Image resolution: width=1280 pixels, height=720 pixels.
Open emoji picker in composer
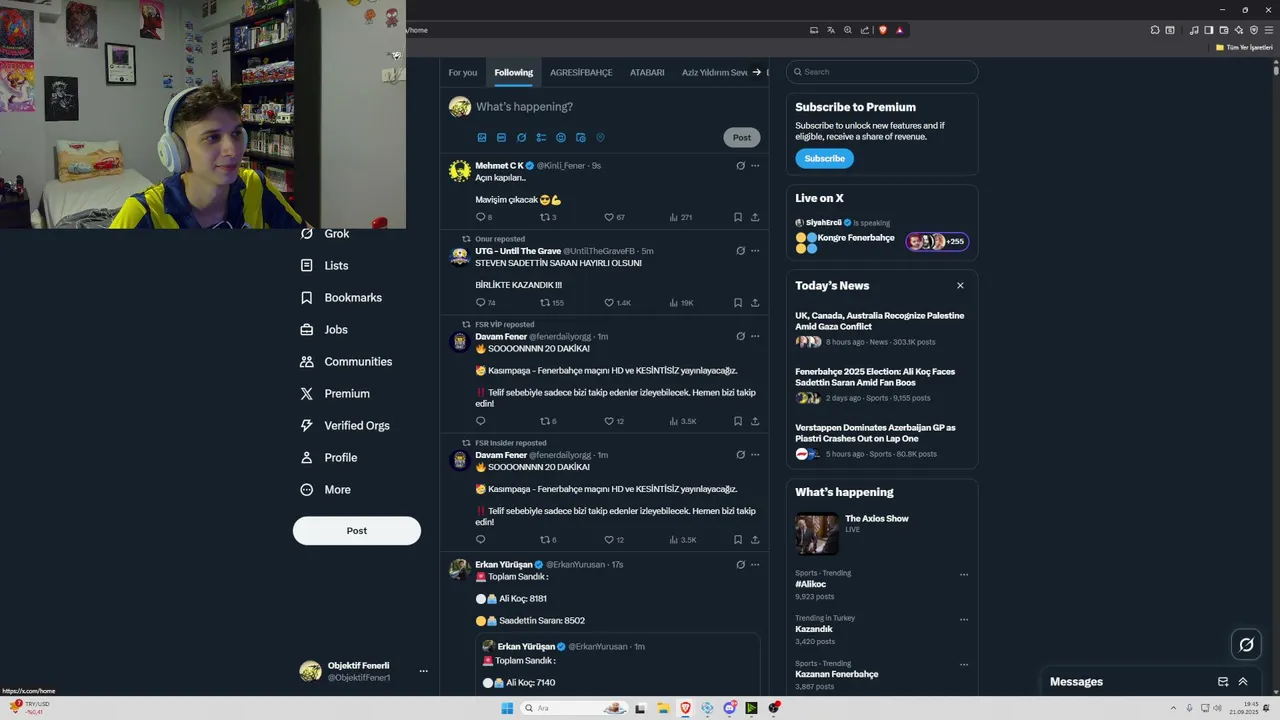(x=561, y=138)
